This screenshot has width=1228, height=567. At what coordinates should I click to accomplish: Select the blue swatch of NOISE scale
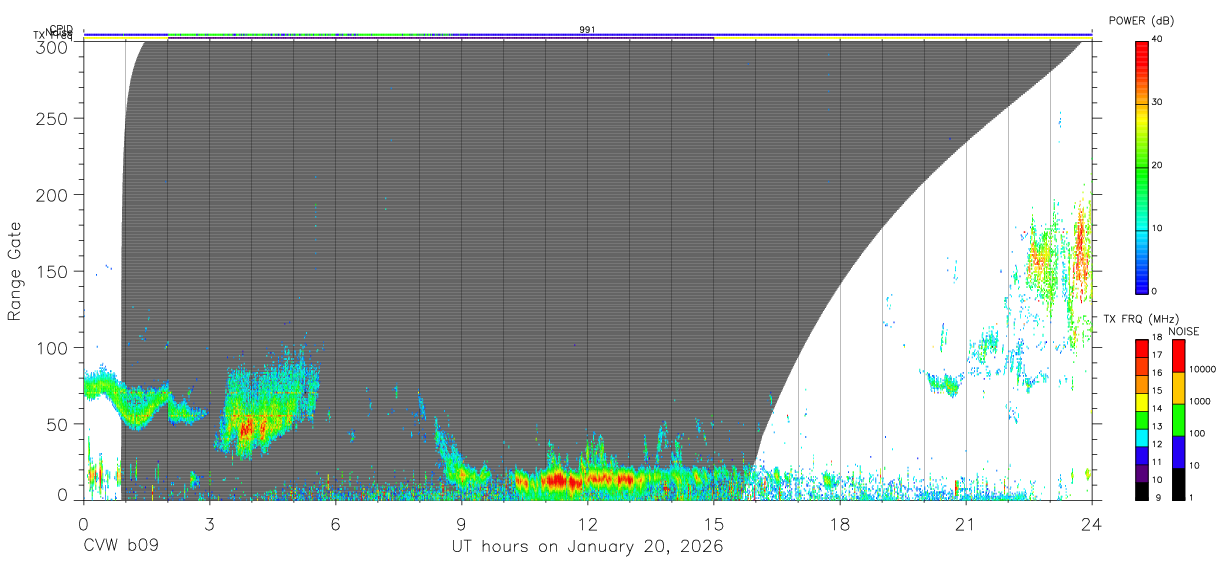(1179, 452)
